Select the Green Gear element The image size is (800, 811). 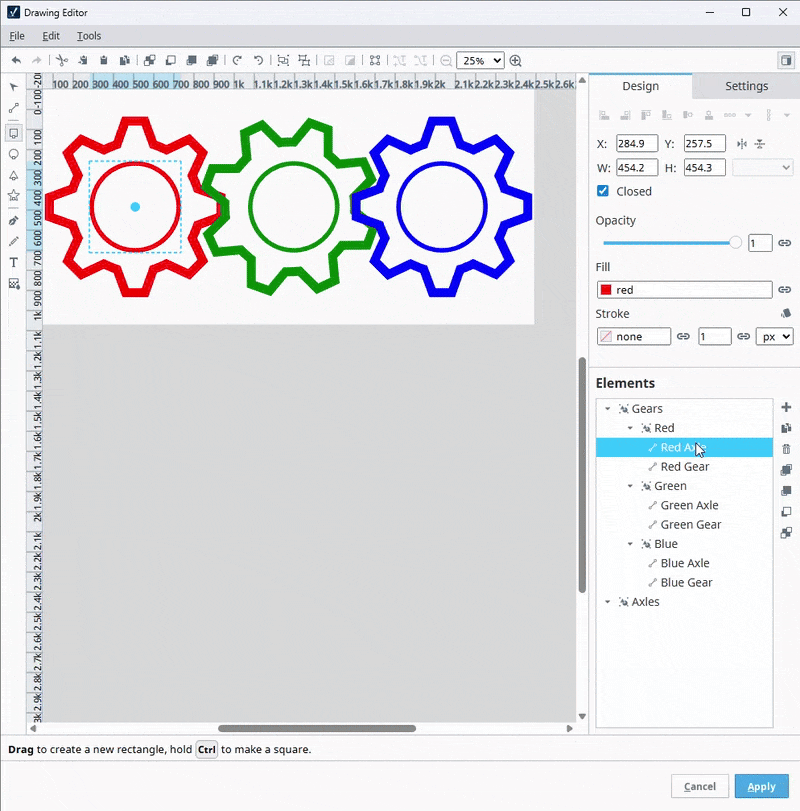click(691, 524)
